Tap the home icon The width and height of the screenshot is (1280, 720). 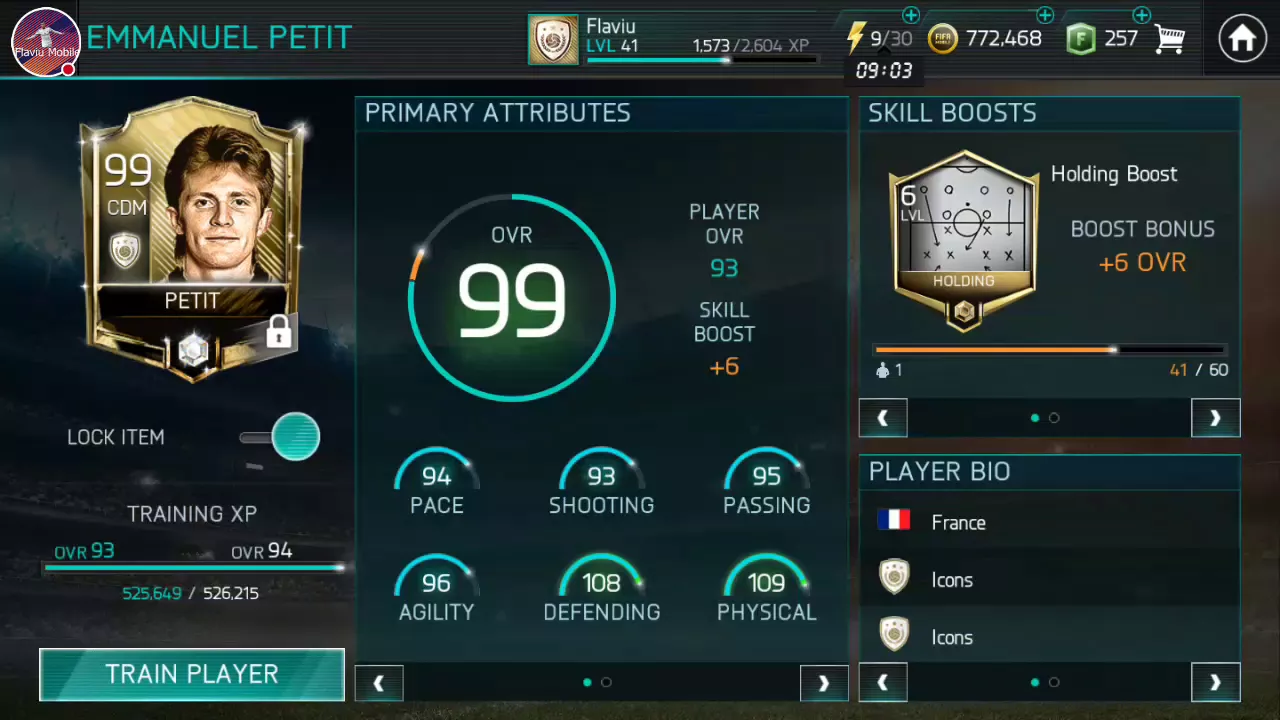click(1242, 39)
